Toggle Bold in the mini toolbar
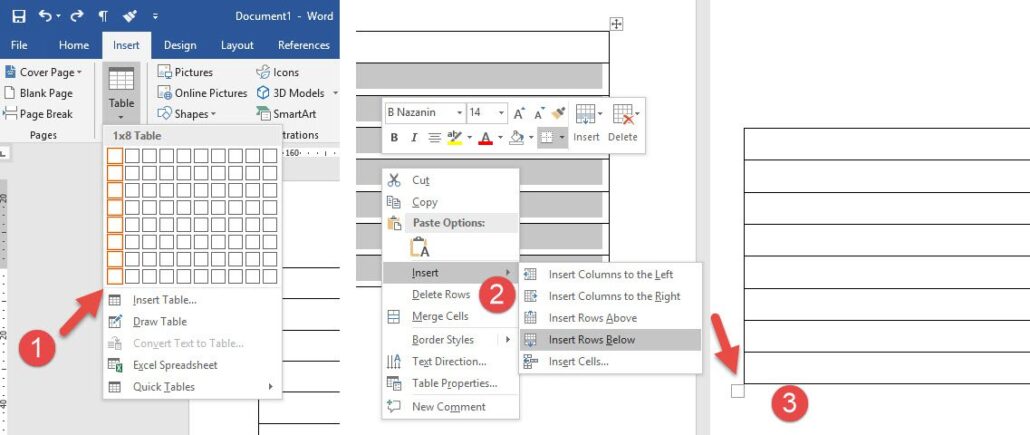This screenshot has height=435, width=1030. click(x=394, y=138)
